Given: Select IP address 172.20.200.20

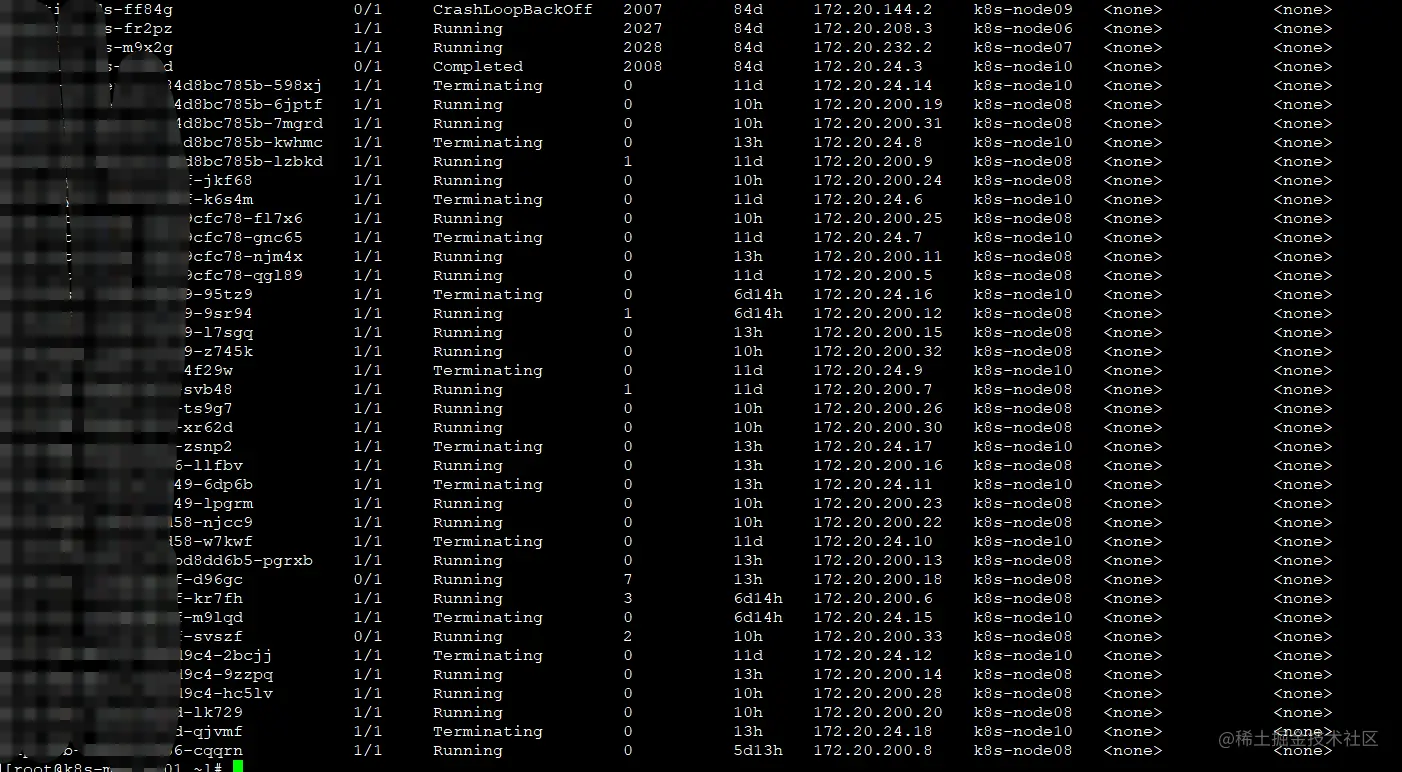Looking at the screenshot, I should point(877,713).
